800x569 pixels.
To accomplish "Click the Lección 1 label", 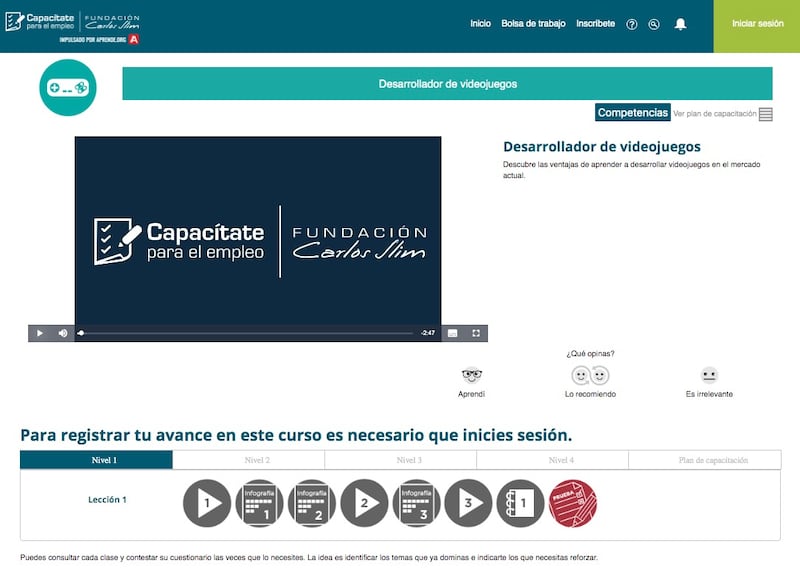I will click(107, 500).
